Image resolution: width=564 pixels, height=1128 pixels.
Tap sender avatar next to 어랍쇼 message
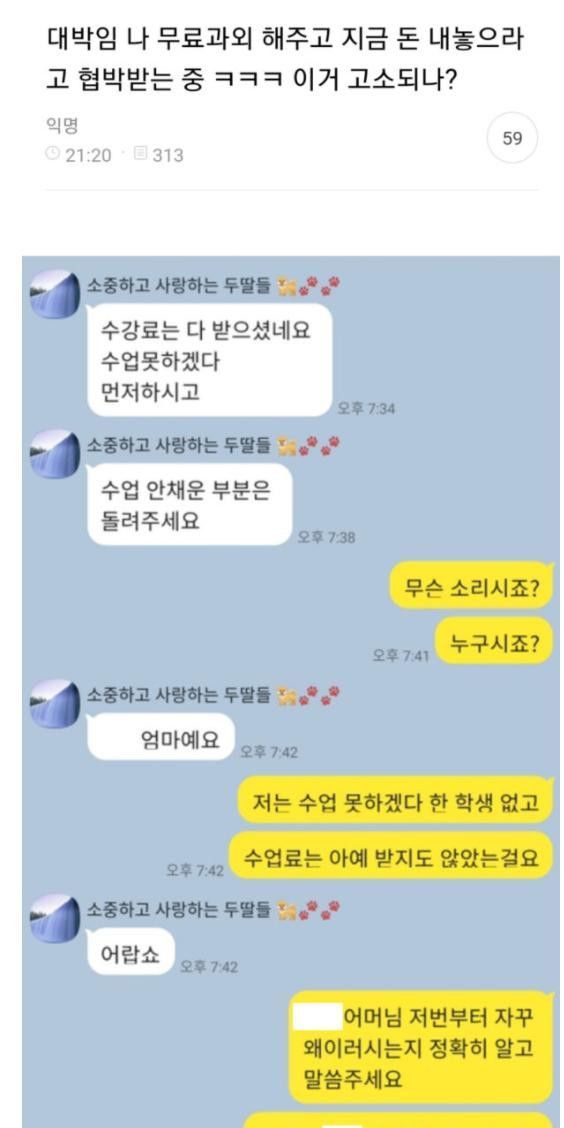55,919
